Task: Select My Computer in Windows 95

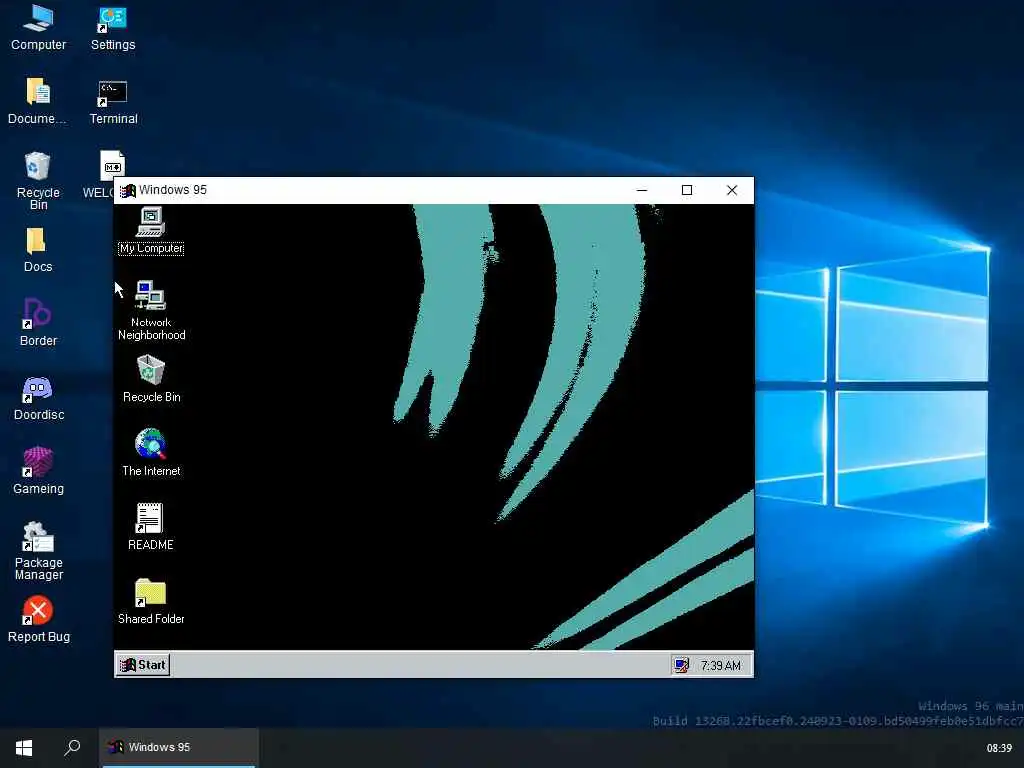Action: (x=151, y=231)
